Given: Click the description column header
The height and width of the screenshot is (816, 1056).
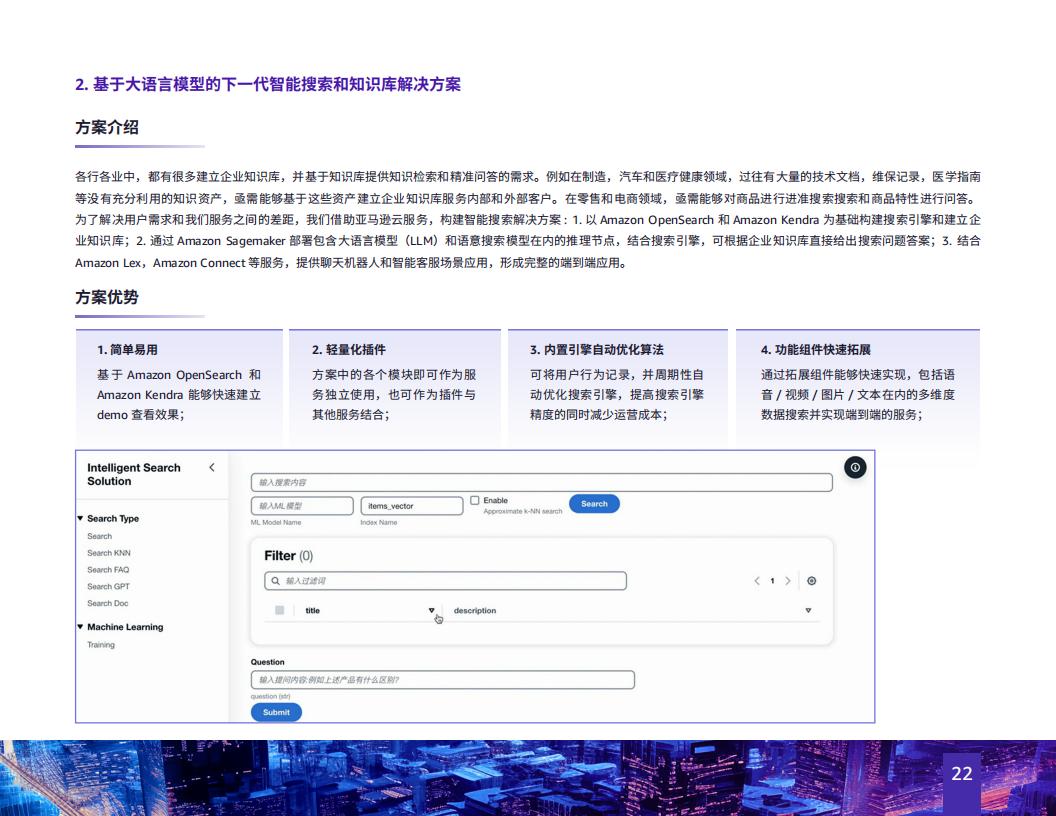Looking at the screenshot, I should tap(475, 611).
